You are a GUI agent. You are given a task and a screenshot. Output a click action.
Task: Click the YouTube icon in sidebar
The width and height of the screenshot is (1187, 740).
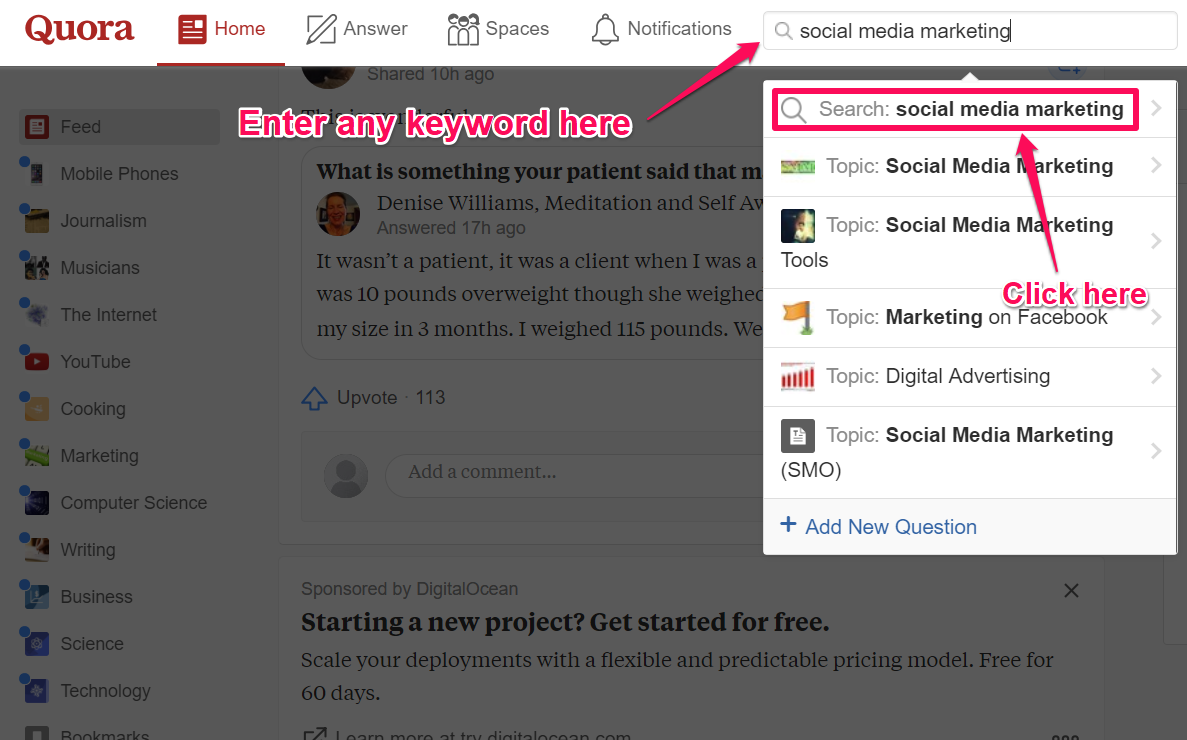pyautogui.click(x=36, y=362)
